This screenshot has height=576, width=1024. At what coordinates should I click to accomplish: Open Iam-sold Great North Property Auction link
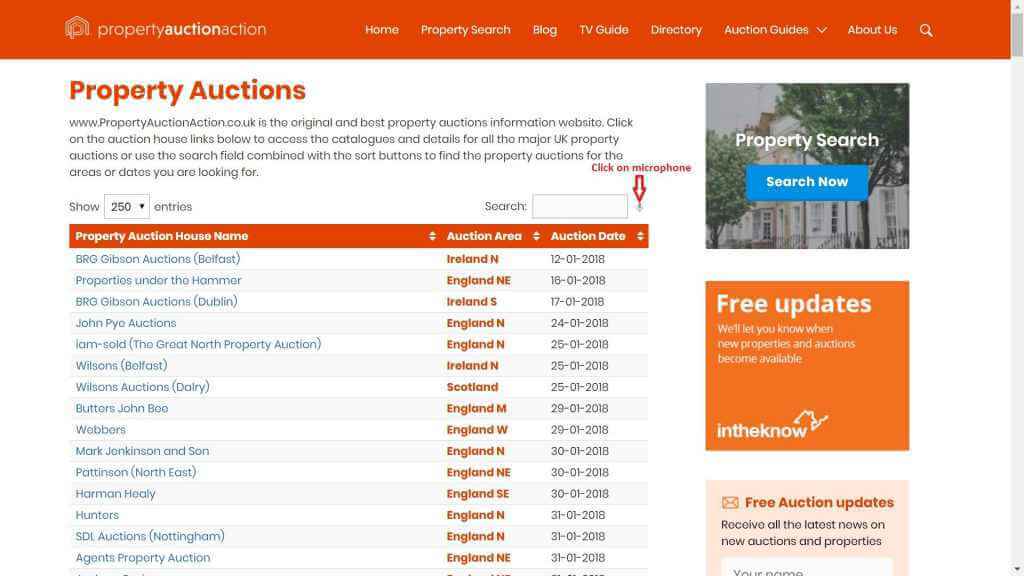tap(198, 344)
